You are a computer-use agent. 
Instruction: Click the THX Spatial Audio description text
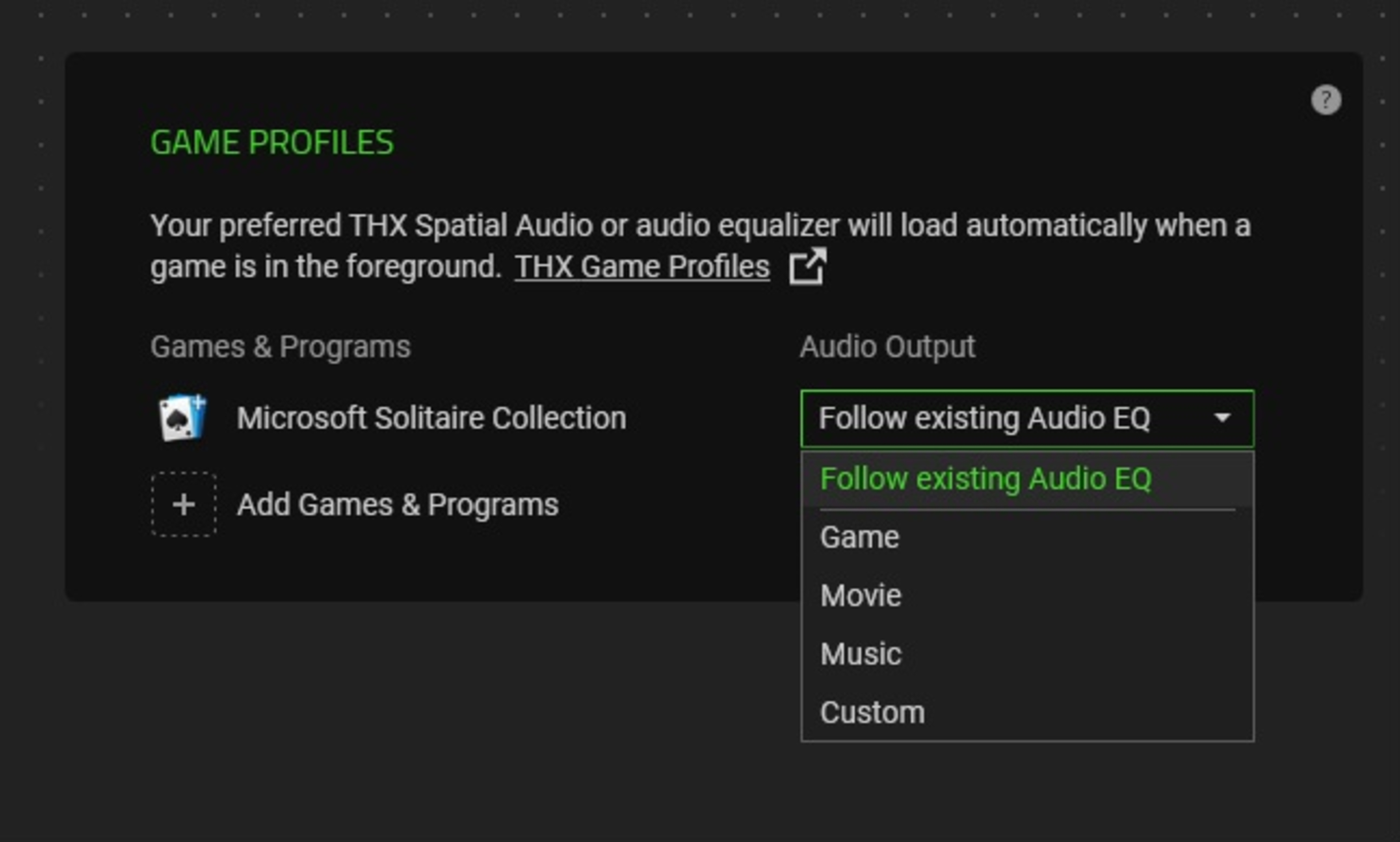coord(699,226)
